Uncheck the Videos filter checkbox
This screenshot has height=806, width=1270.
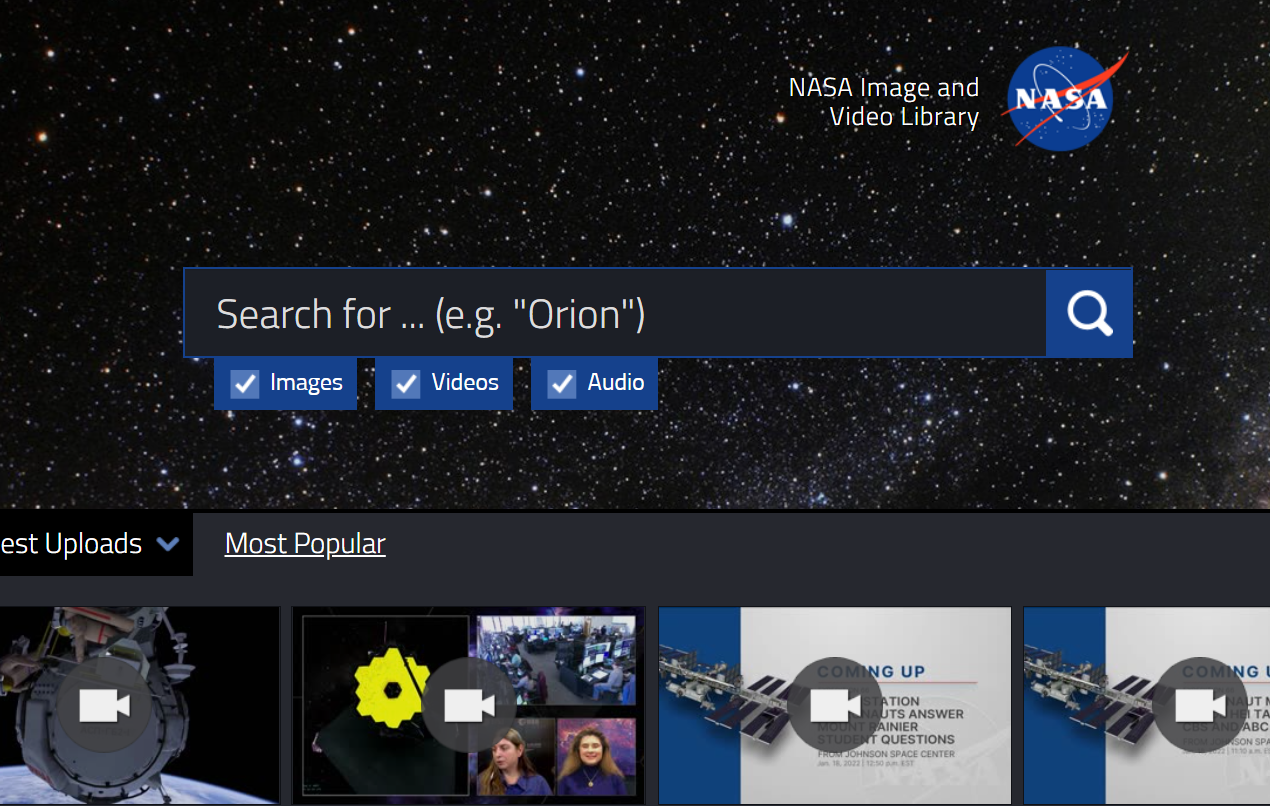tap(405, 383)
